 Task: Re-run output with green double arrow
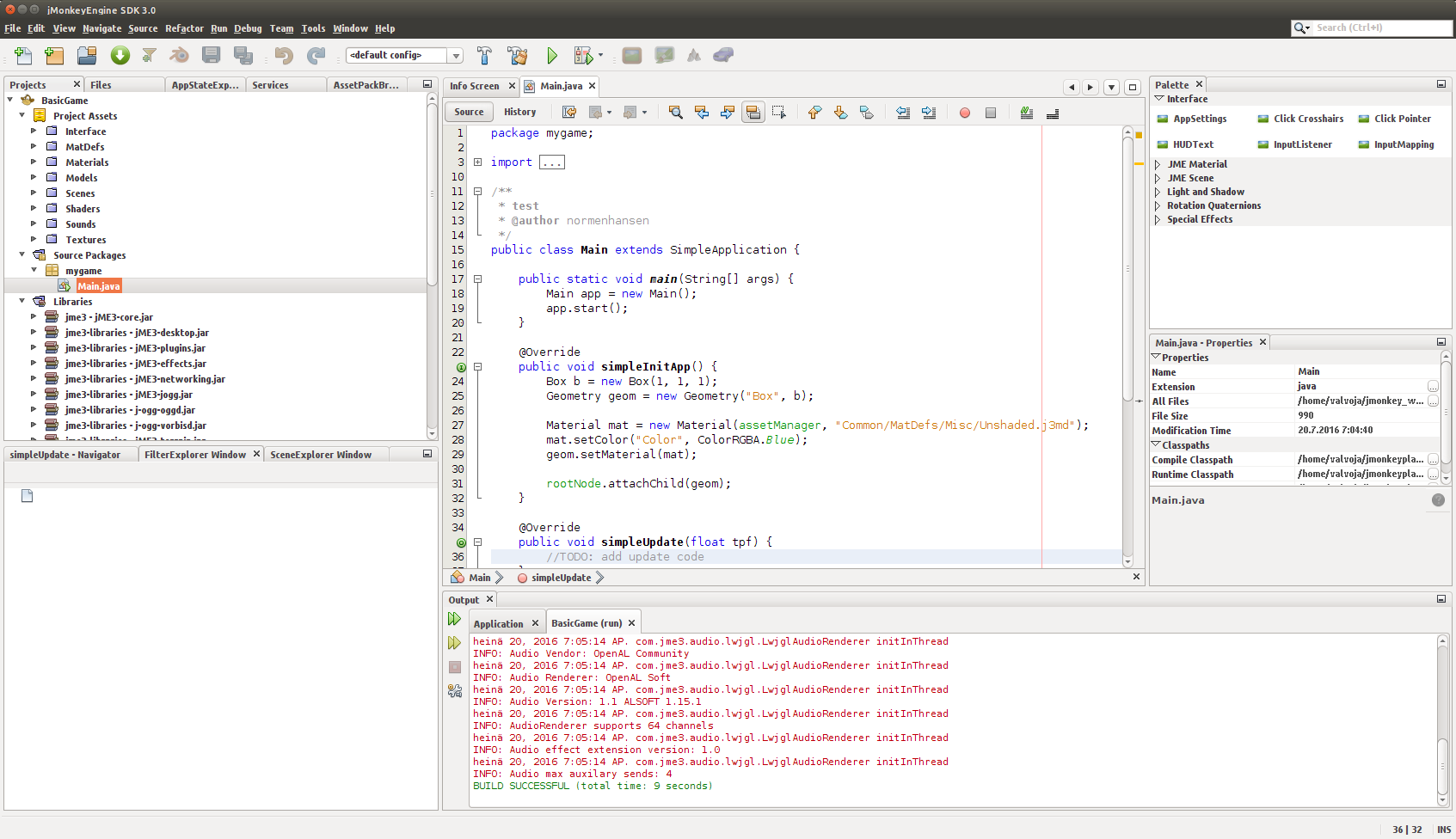tap(454, 619)
